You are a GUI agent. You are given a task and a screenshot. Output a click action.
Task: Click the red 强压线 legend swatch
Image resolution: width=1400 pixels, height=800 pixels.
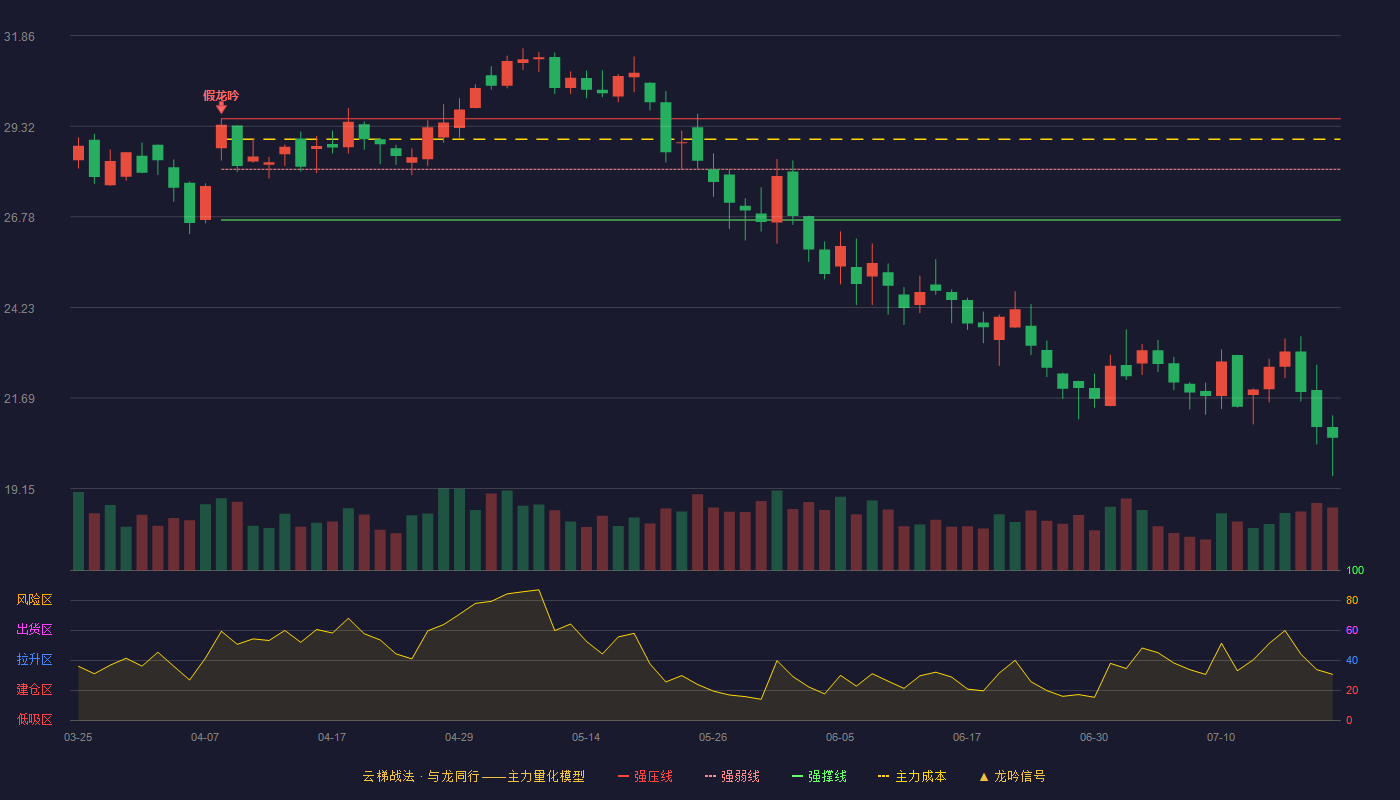pos(624,776)
